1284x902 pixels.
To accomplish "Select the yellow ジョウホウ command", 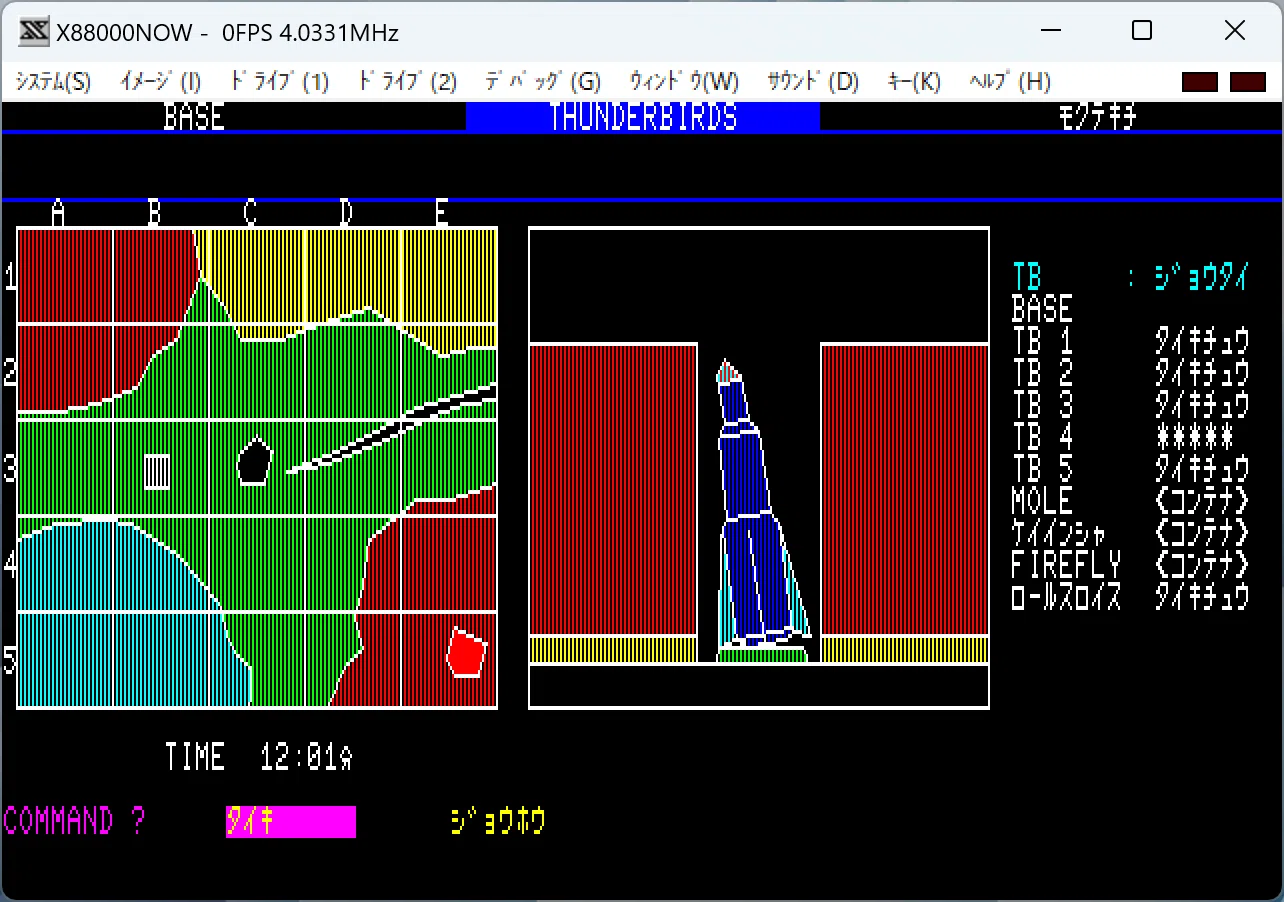I will (498, 822).
